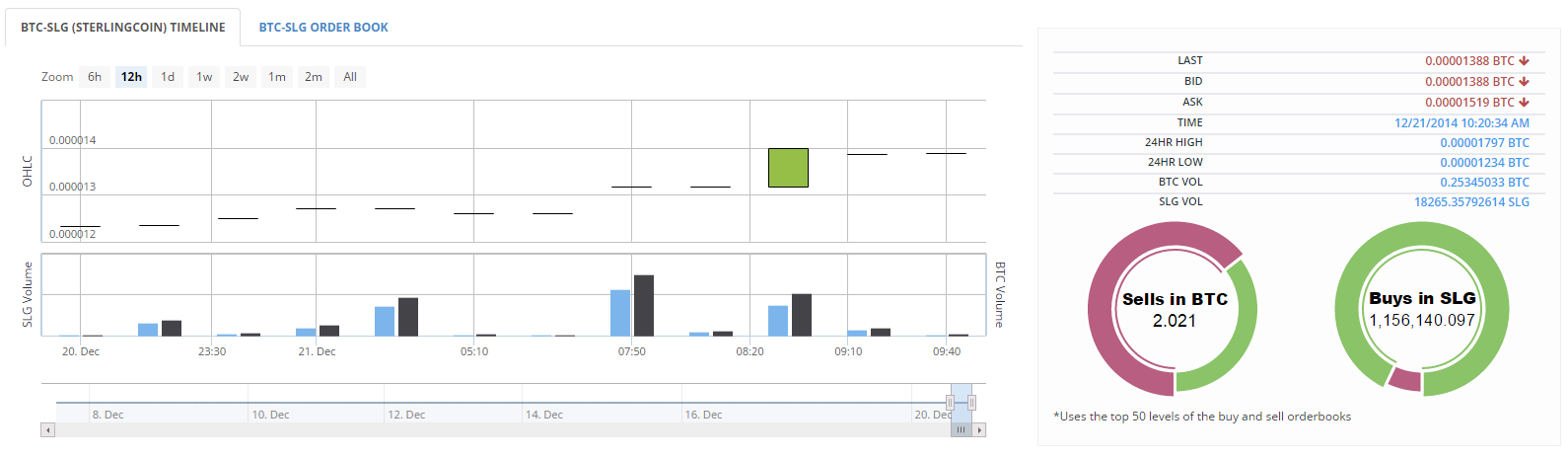This screenshot has height=457, width=1568.
Task: Choose the 2m zoom range
Action: tap(314, 77)
